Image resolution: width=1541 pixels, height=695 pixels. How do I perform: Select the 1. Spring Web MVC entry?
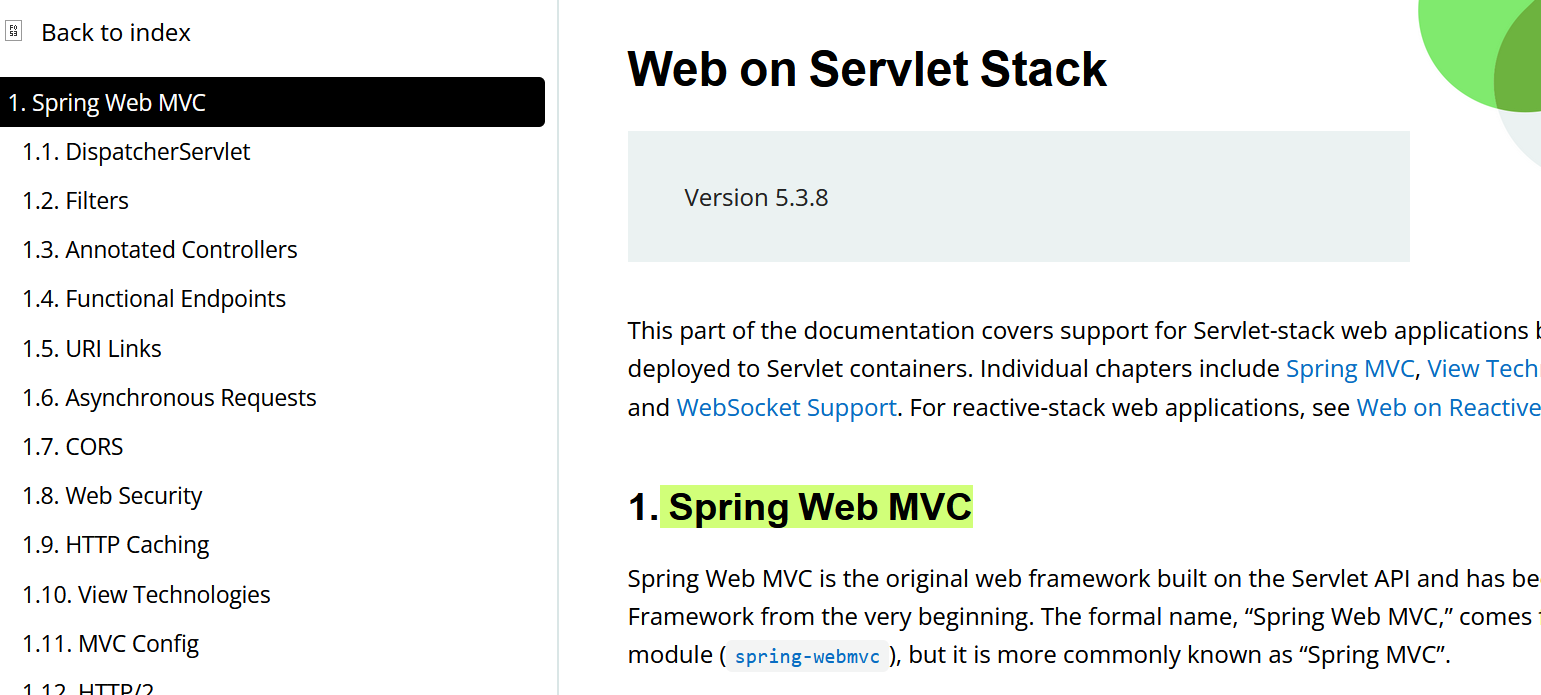point(272,102)
